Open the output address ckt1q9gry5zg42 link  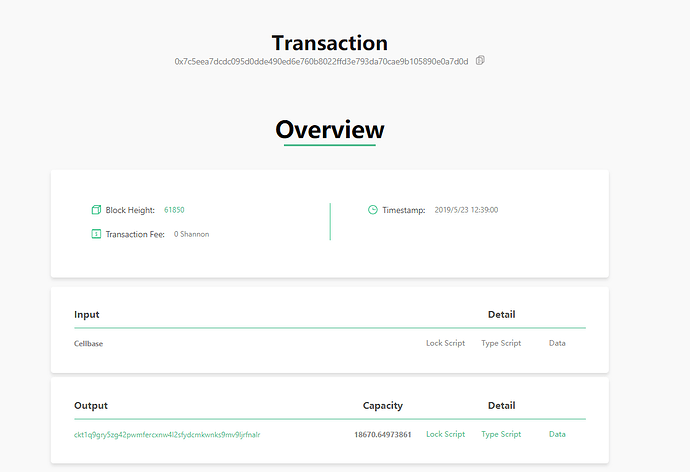click(x=167, y=435)
